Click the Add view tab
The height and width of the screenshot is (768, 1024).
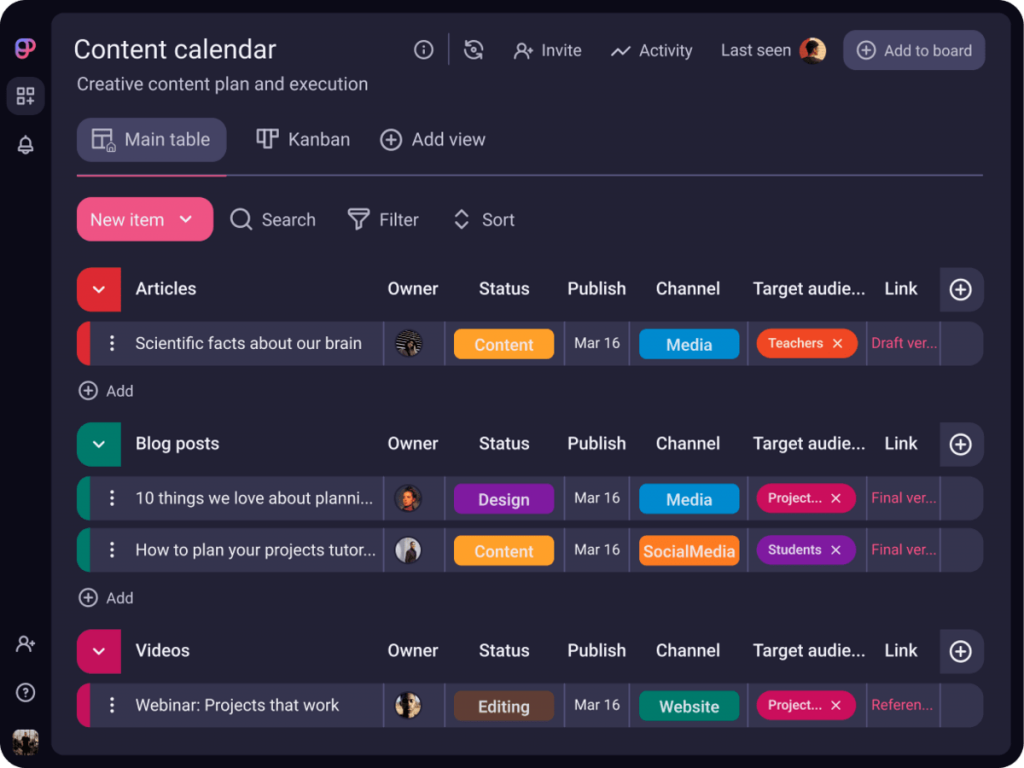[x=432, y=139]
